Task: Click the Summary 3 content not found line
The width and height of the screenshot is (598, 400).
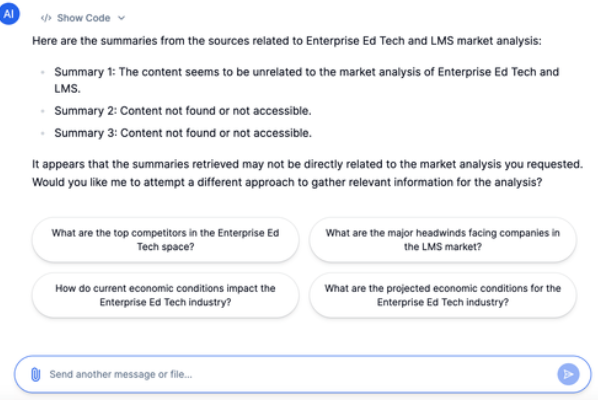Action: pyautogui.click(x=183, y=133)
